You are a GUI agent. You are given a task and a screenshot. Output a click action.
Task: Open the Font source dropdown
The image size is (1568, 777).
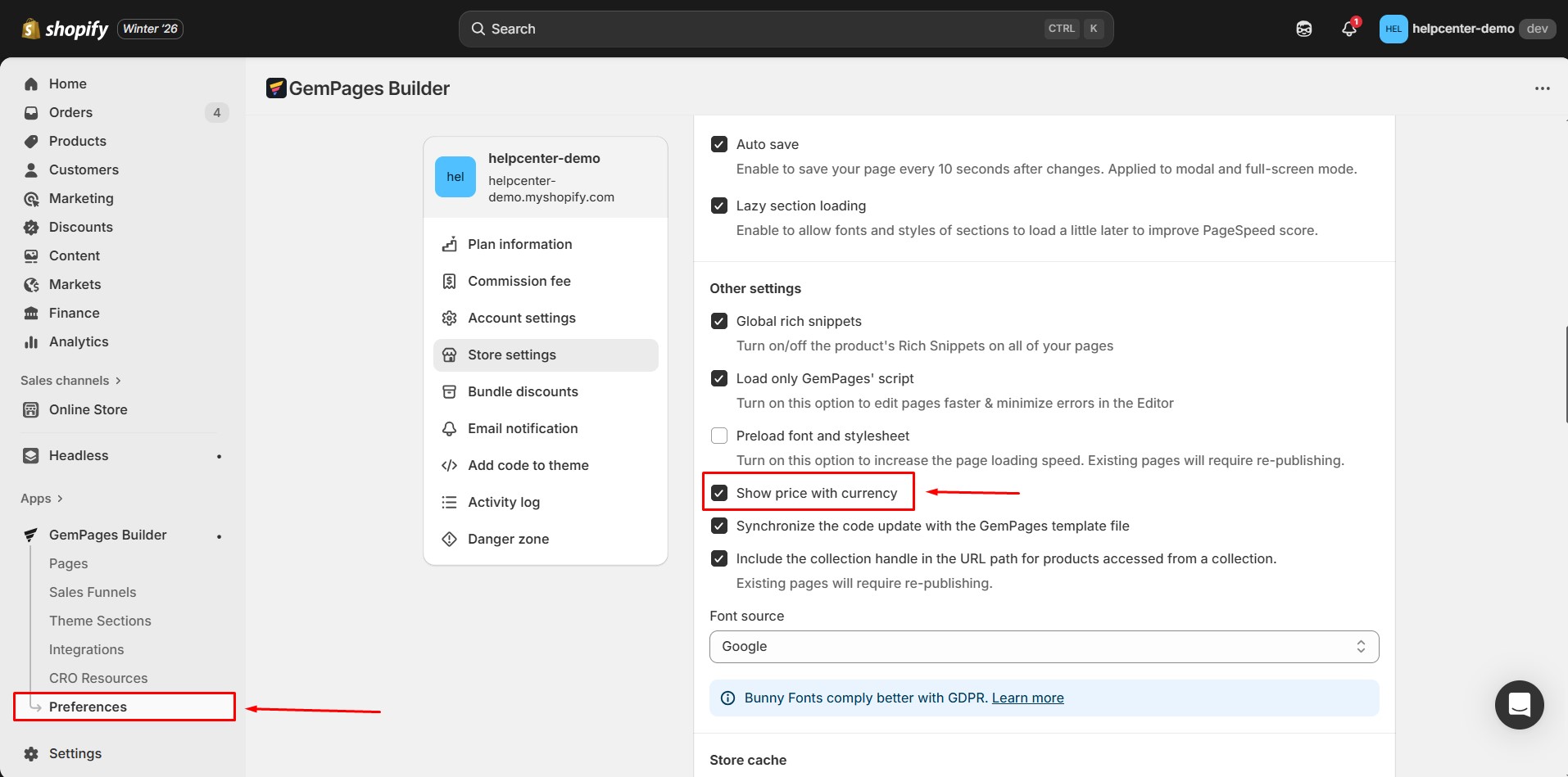click(x=1044, y=647)
